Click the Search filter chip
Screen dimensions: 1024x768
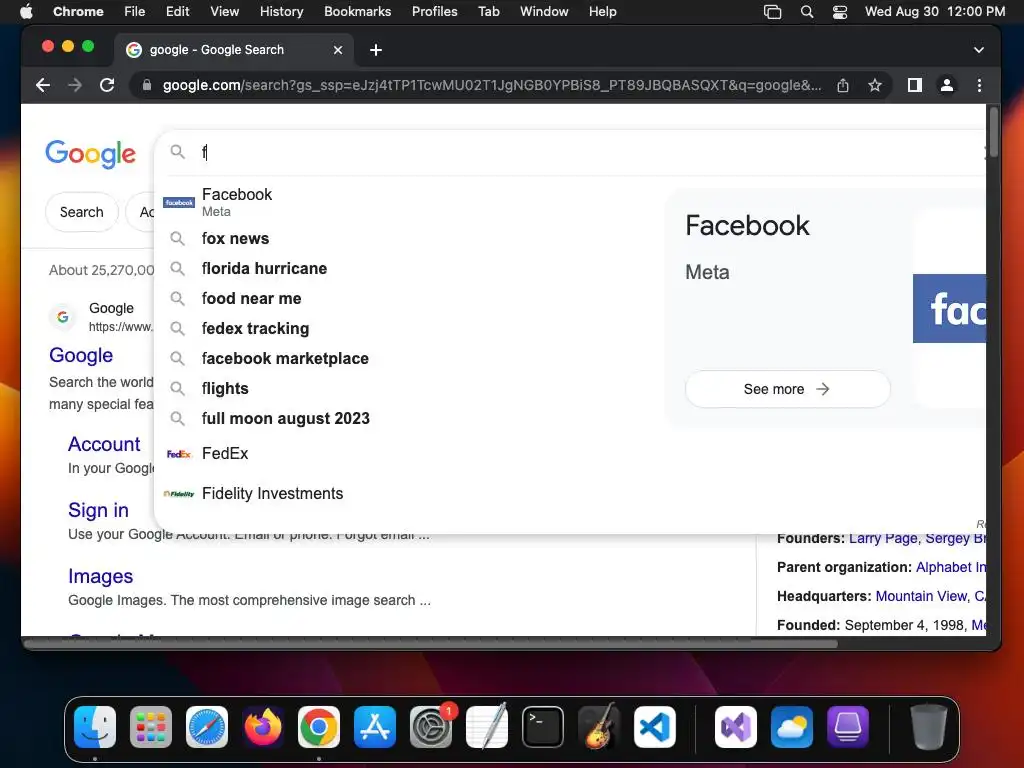[82, 212]
